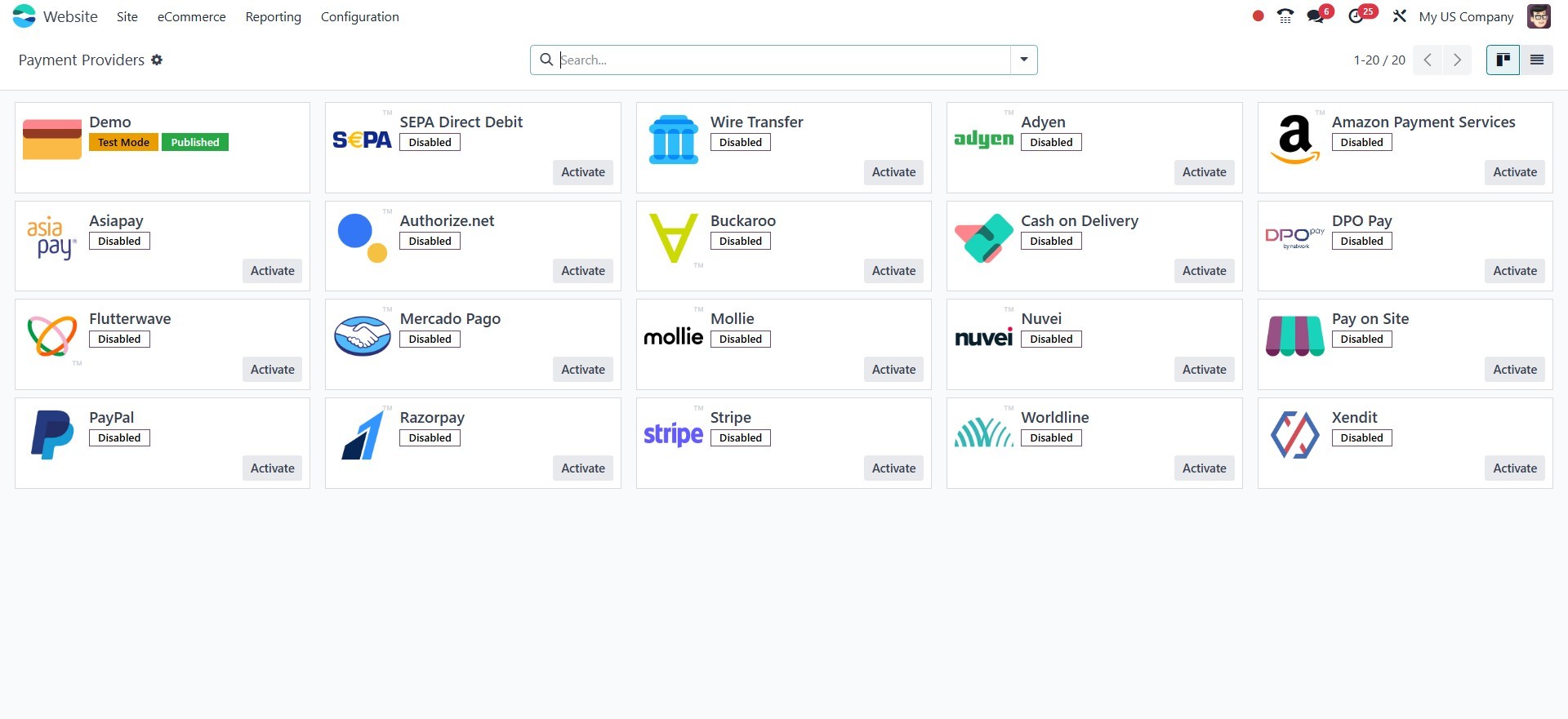Click the Demo Published badge
The height and width of the screenshot is (719, 1568).
pyautogui.click(x=195, y=142)
